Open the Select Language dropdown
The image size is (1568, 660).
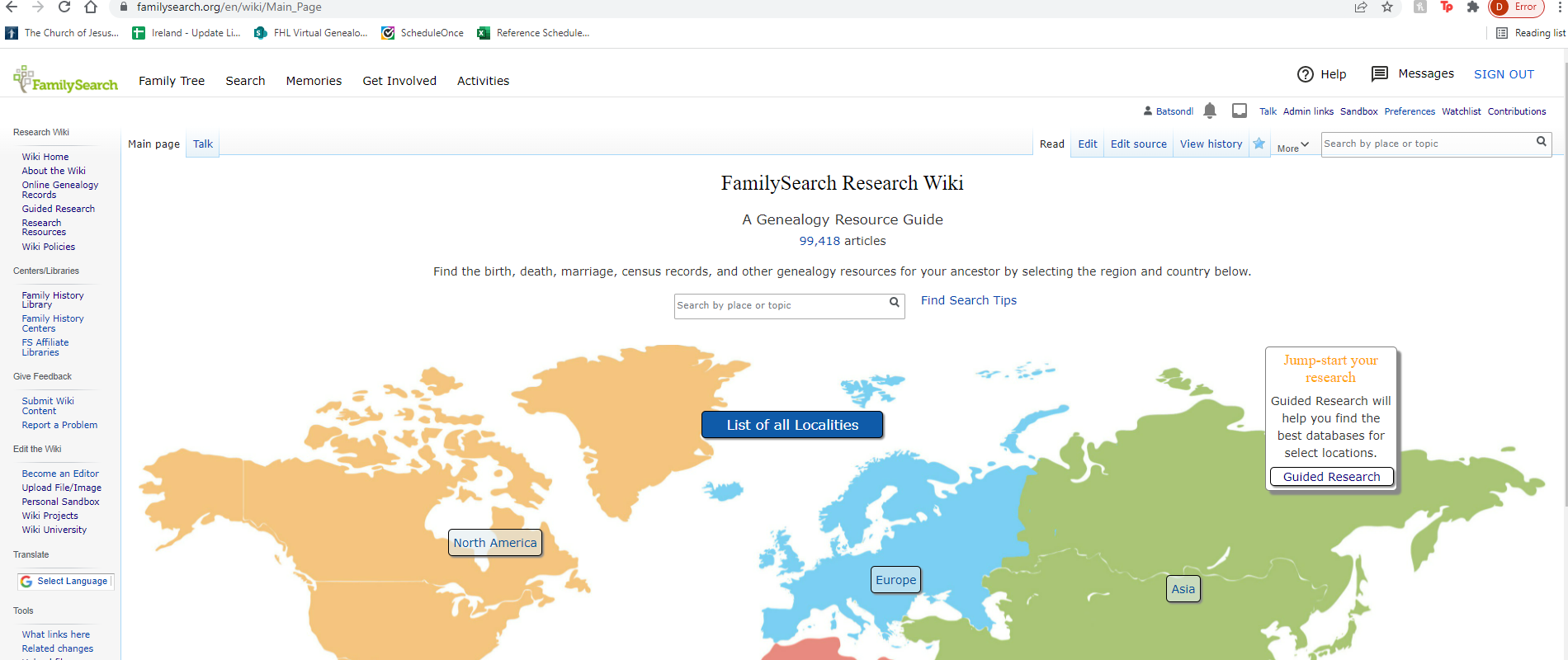65,581
